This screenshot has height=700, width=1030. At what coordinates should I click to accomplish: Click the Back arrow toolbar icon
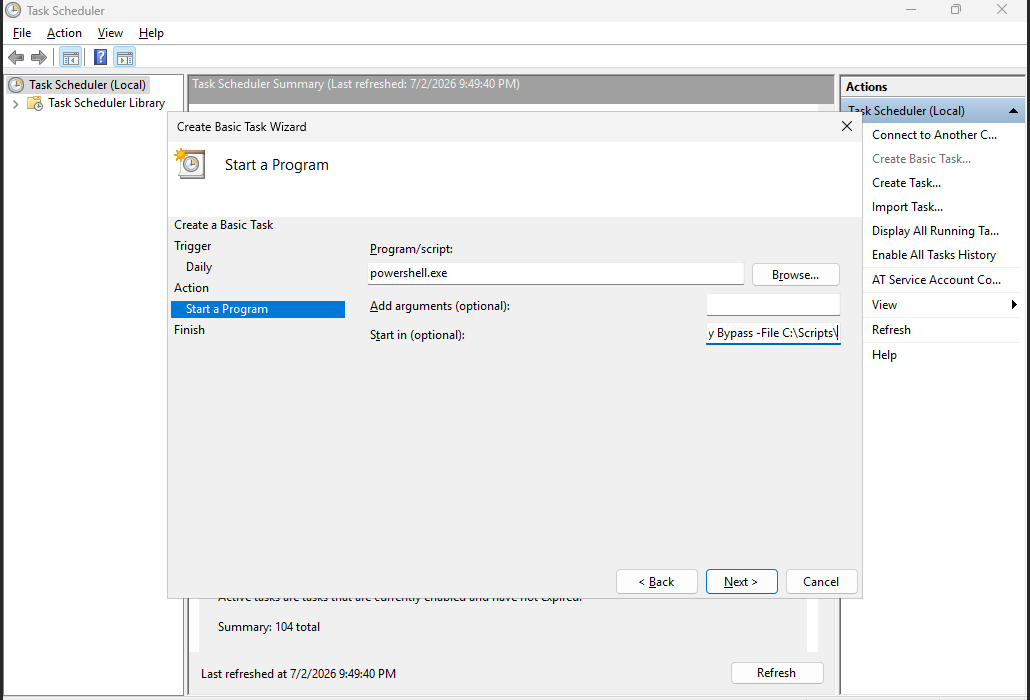click(x=16, y=58)
